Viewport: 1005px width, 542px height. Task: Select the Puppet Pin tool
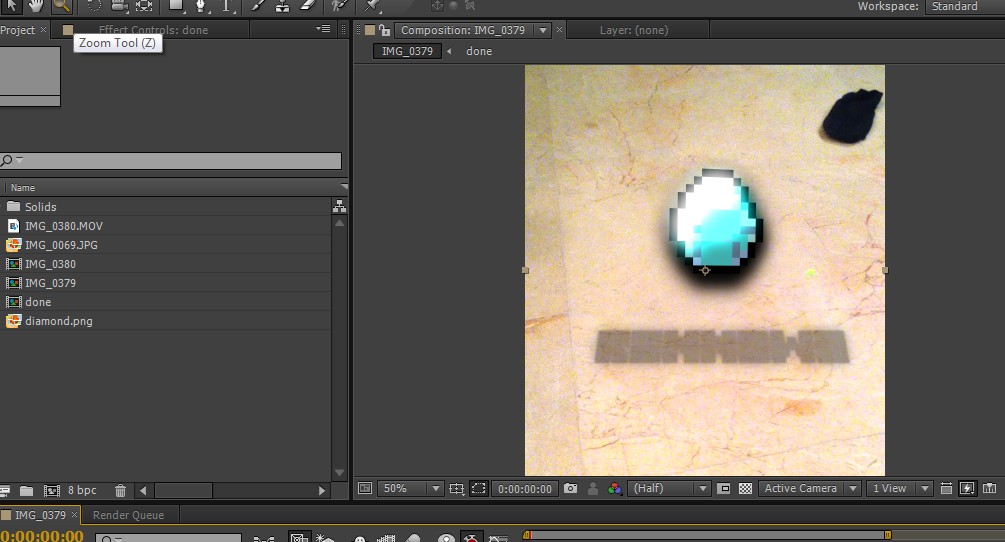click(372, 6)
